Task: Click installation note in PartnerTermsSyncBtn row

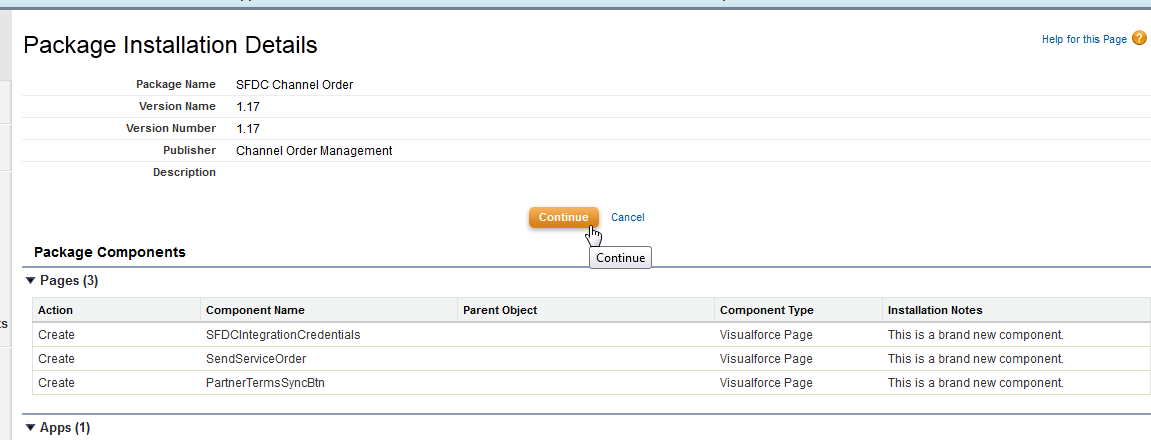Action: (975, 383)
